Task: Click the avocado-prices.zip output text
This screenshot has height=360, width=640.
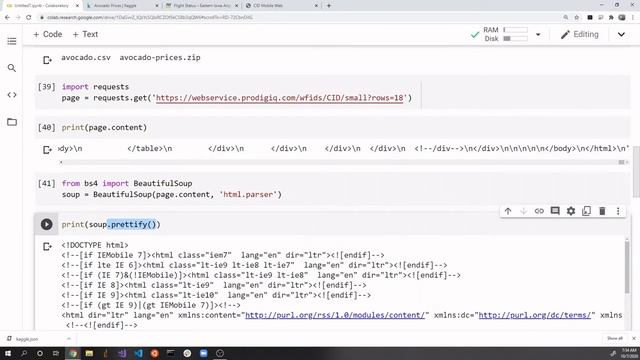Action: [x=160, y=58]
